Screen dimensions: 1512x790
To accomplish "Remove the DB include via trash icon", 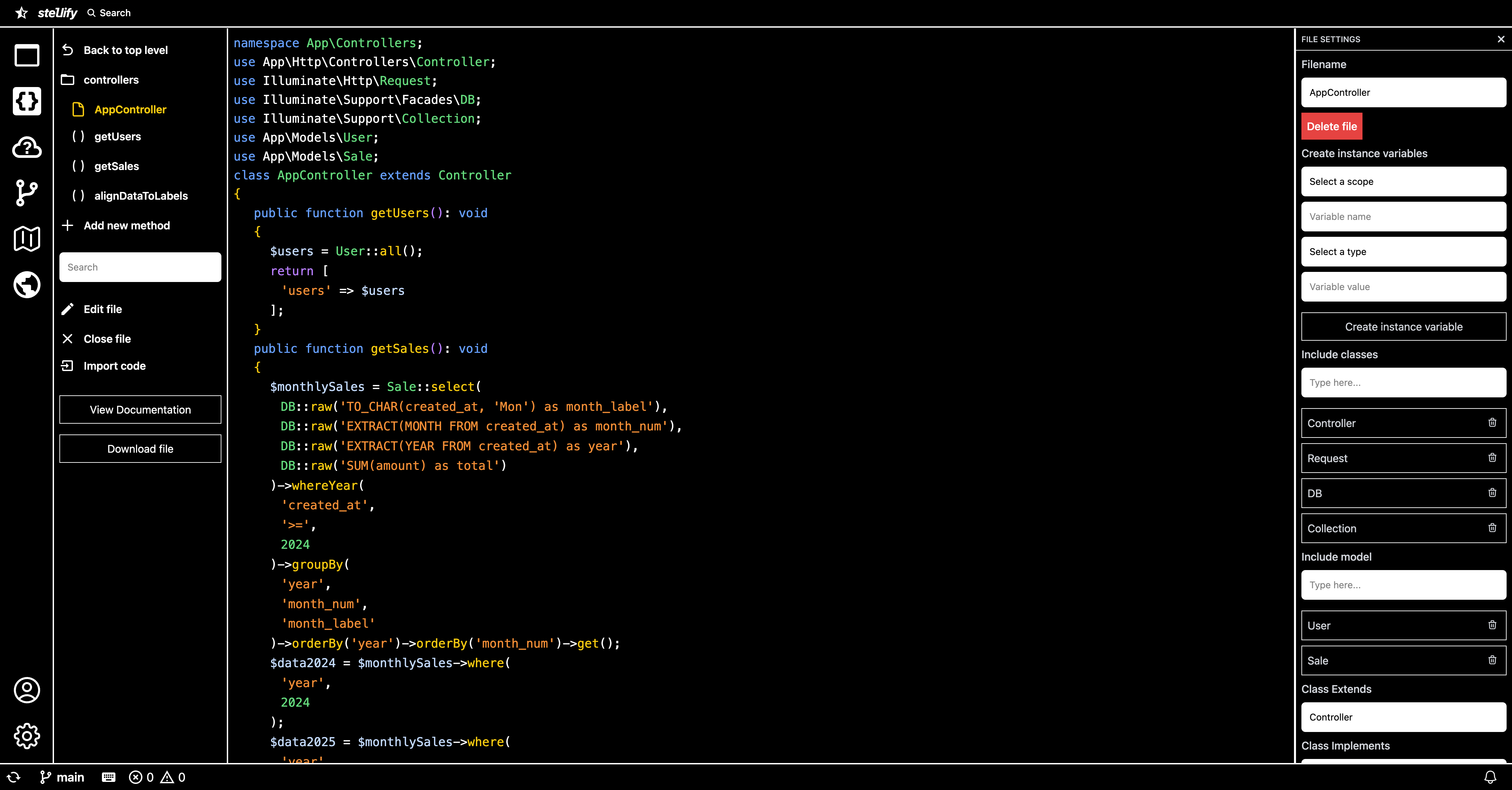I will 1493,492.
